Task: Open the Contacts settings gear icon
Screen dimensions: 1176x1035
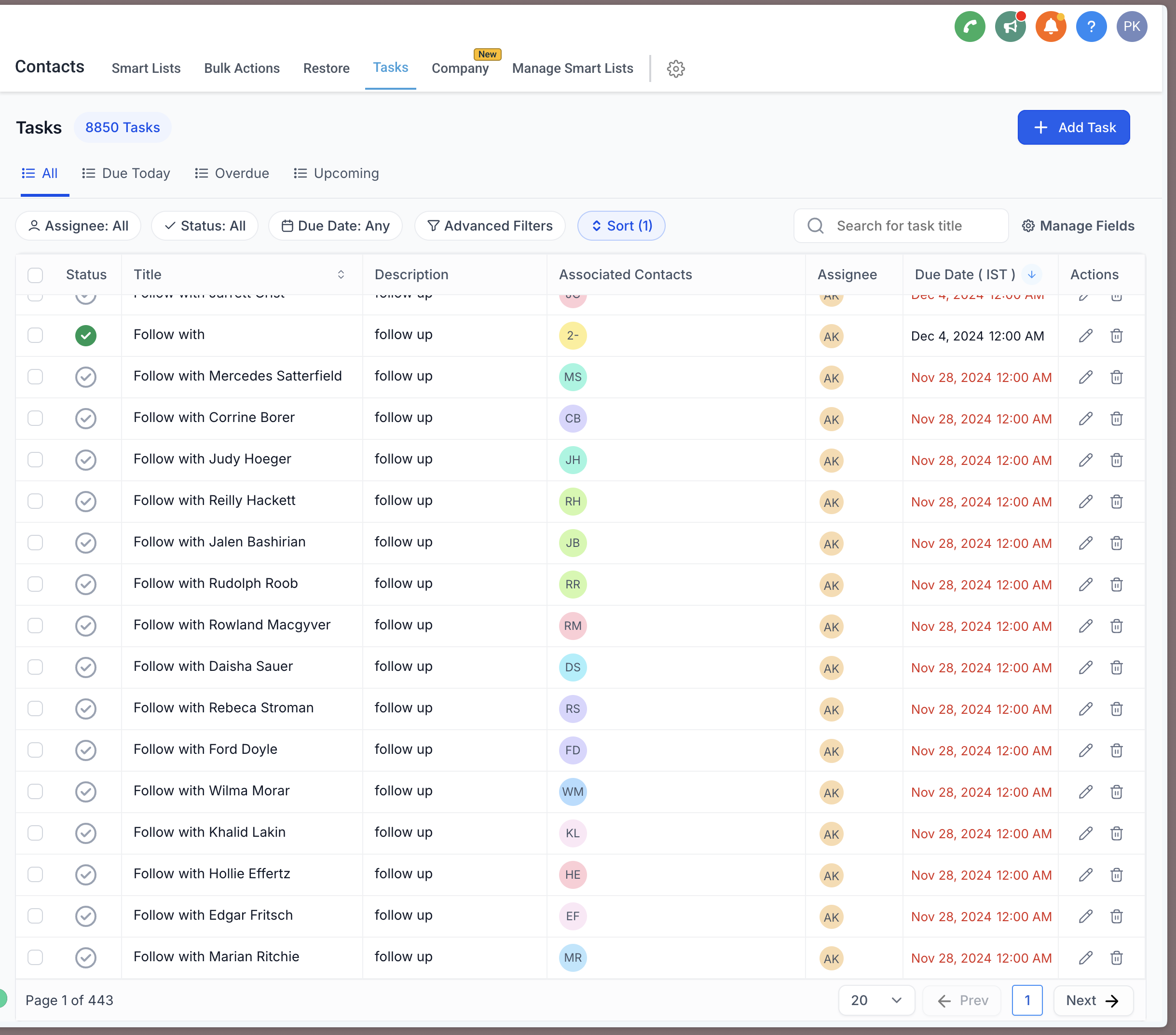Action: click(x=675, y=68)
